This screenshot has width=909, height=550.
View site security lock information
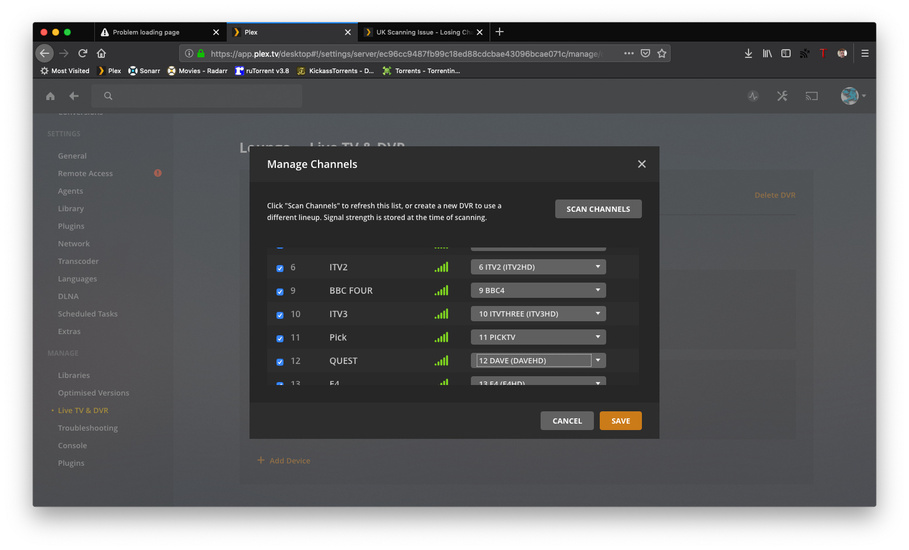tap(201, 53)
